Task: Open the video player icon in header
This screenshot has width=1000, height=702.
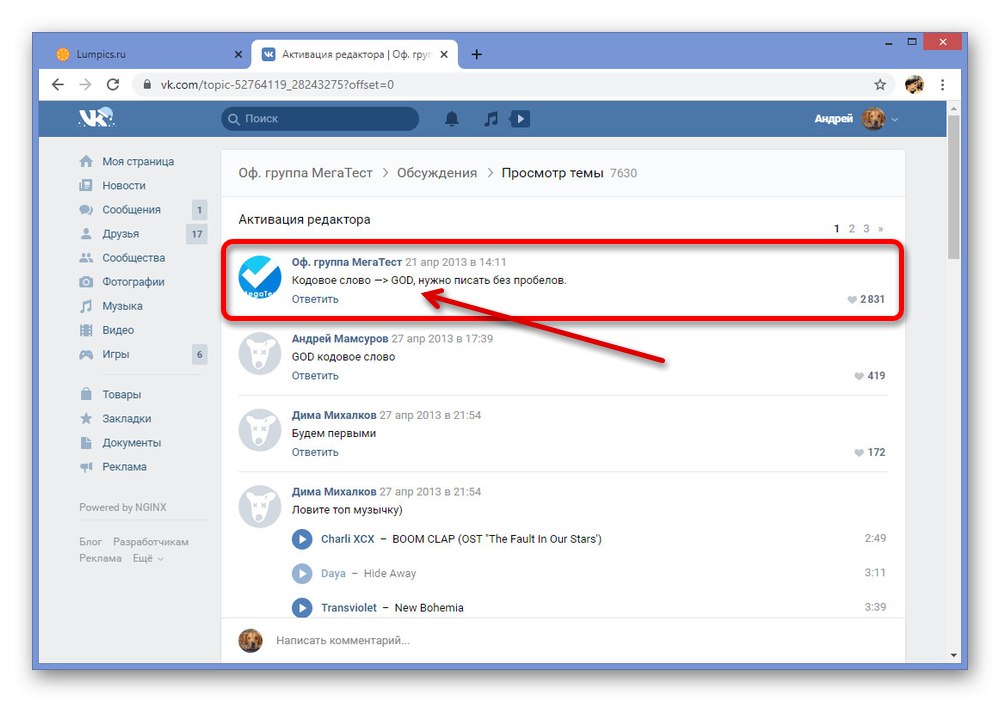Action: pos(520,119)
